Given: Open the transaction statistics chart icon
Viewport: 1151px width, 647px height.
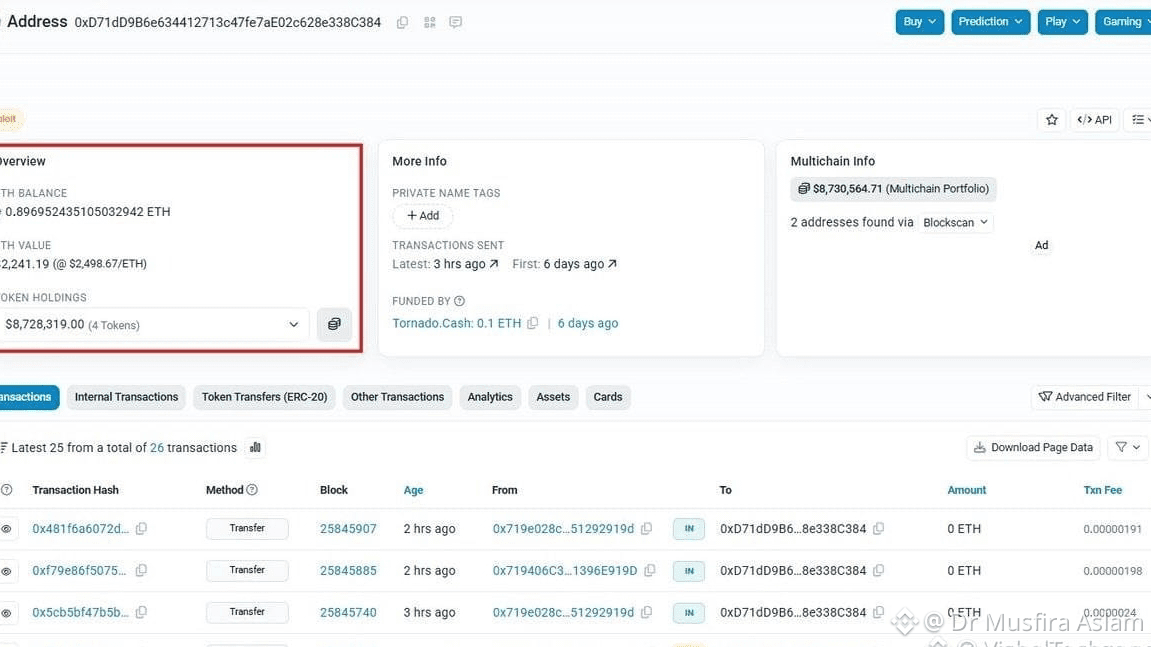Looking at the screenshot, I should pos(255,447).
